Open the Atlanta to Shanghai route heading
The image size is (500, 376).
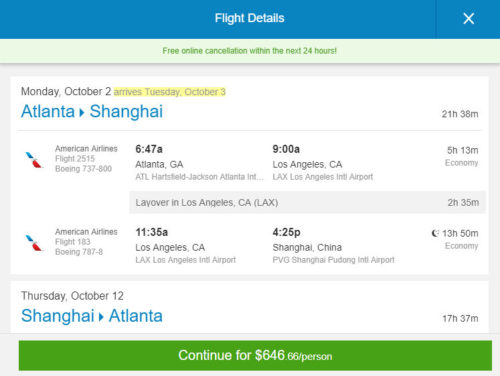[92, 111]
